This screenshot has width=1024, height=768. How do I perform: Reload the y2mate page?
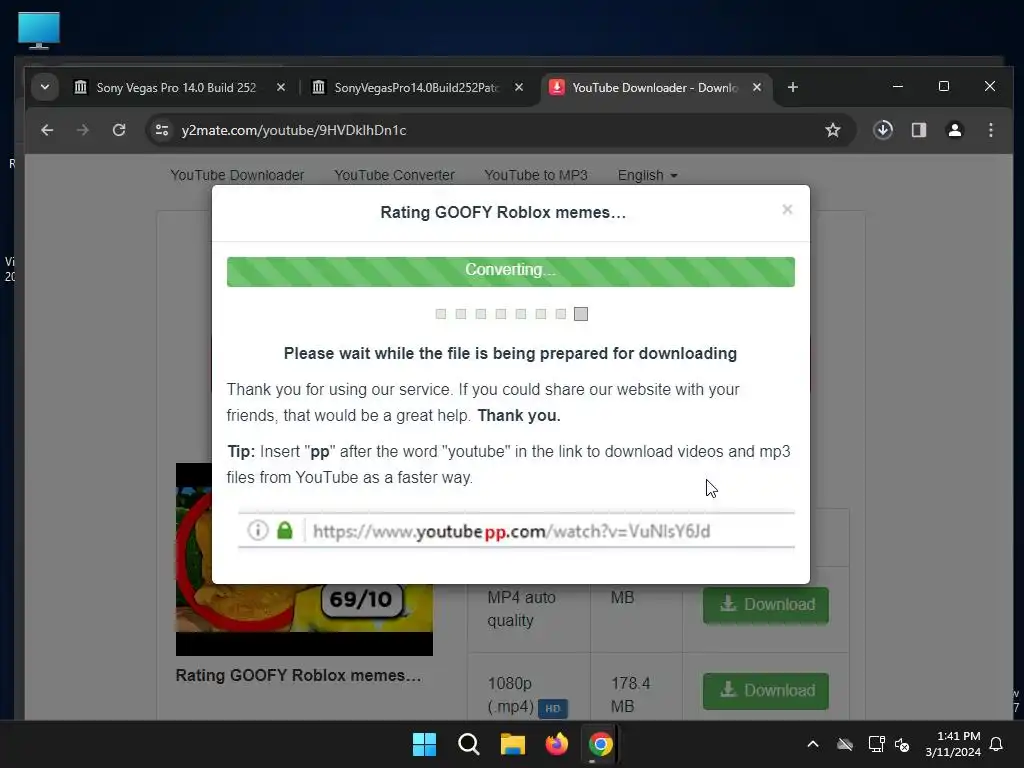119,130
